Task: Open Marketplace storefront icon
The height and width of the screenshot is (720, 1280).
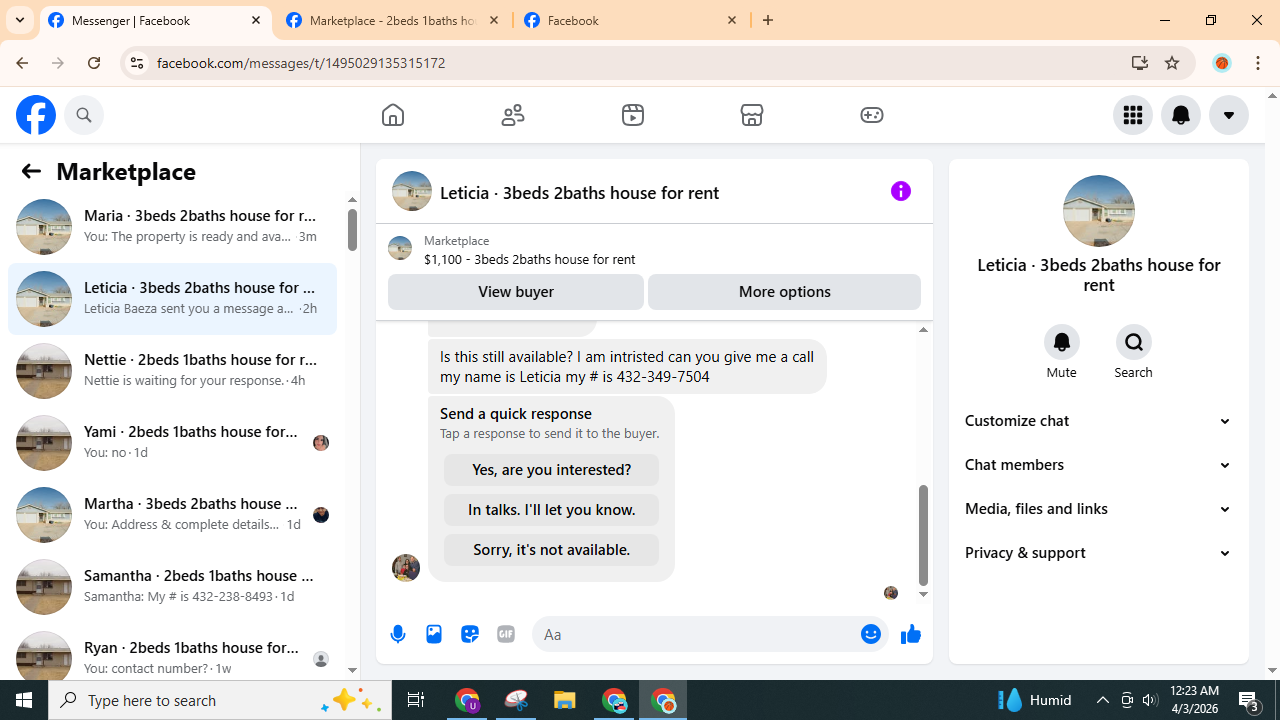Action: 752,115
